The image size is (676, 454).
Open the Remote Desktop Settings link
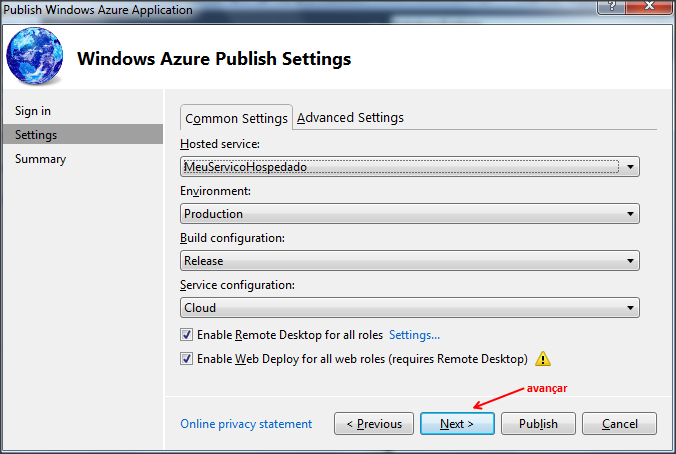click(x=414, y=335)
